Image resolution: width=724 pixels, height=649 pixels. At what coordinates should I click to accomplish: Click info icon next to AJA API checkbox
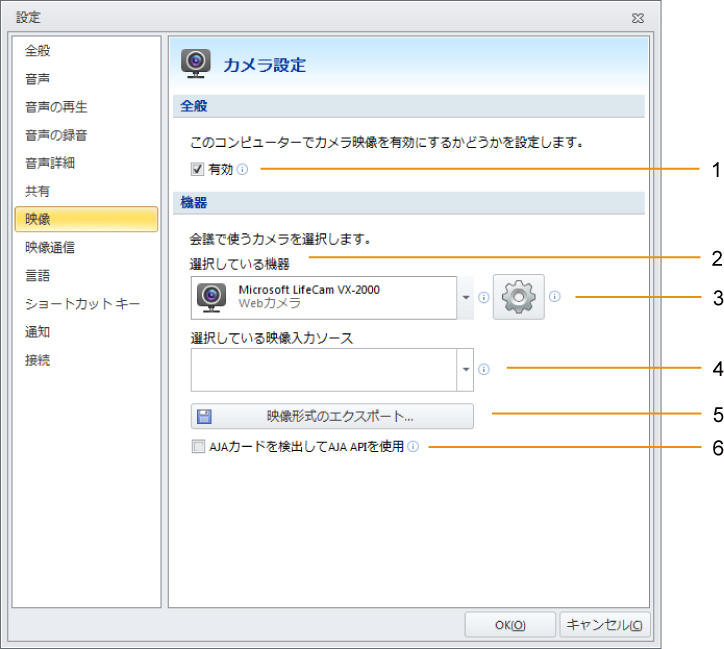click(413, 446)
